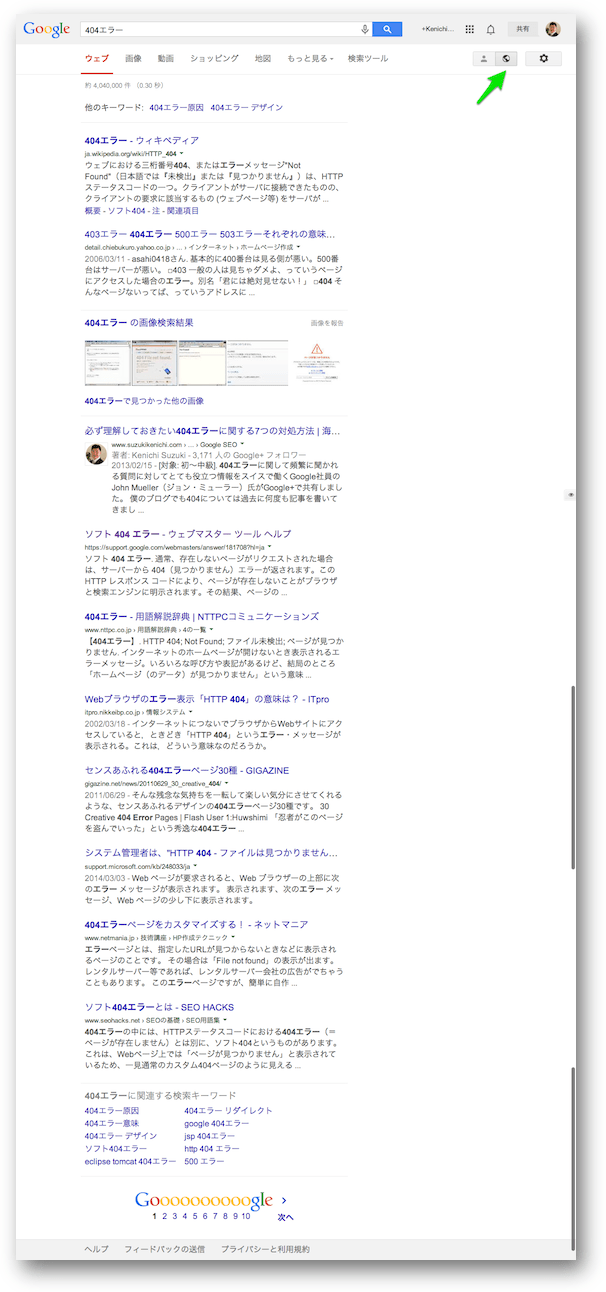This screenshot has height=1292, width=606.
Task: Select the 動画 tab
Action: click(x=166, y=59)
